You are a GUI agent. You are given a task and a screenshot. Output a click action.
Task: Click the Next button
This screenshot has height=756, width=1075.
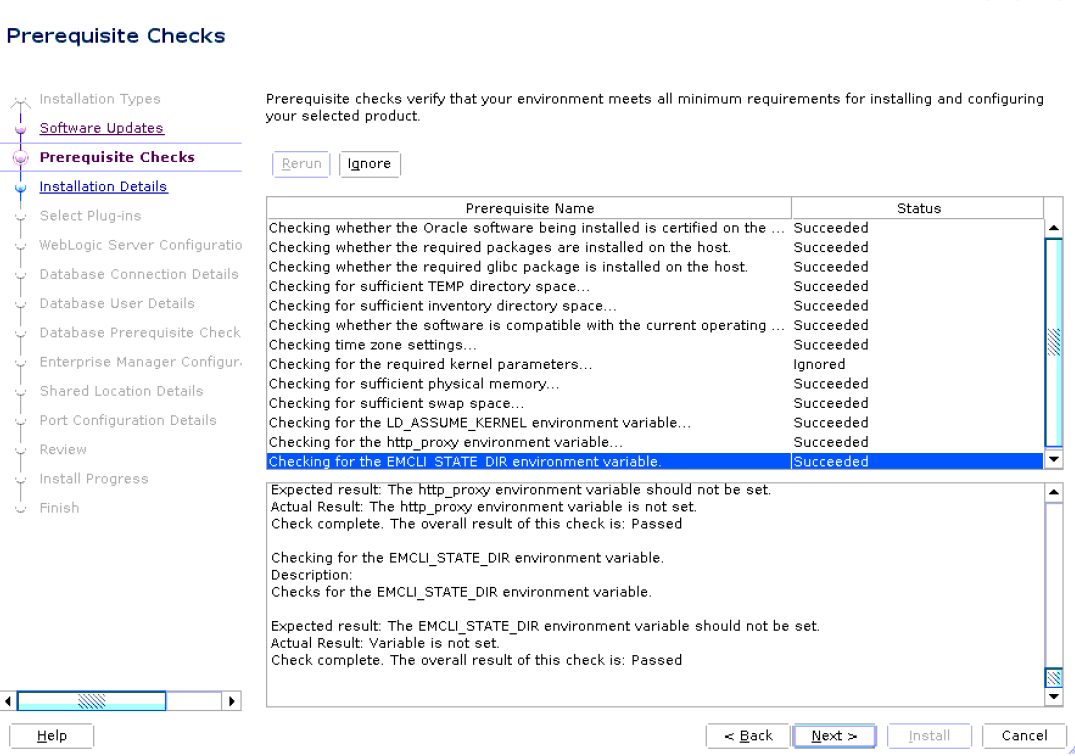coord(834,735)
